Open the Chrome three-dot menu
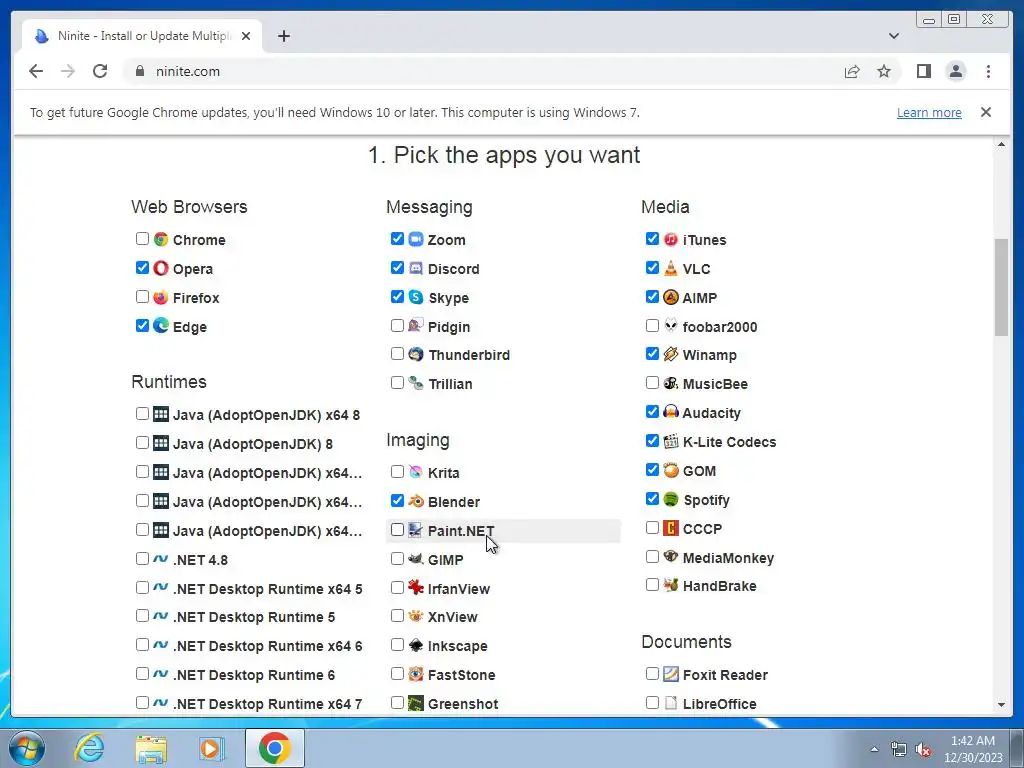The image size is (1024, 768). coord(988,71)
